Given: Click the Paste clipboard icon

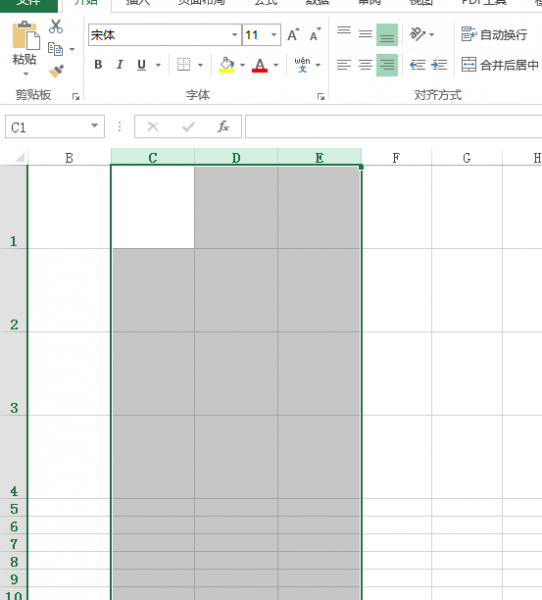Looking at the screenshot, I should [25, 36].
